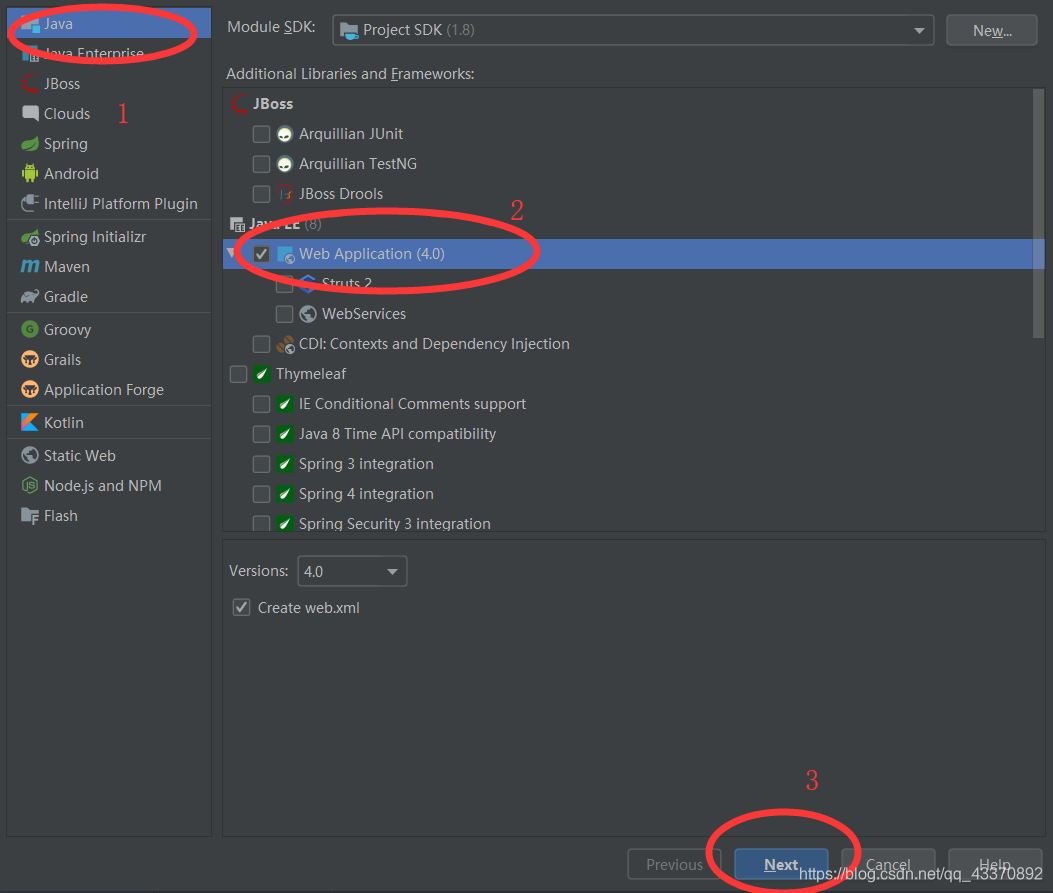Enable the Arquillian JUnit checkbox
Screen dimensions: 1053x893
(261, 134)
